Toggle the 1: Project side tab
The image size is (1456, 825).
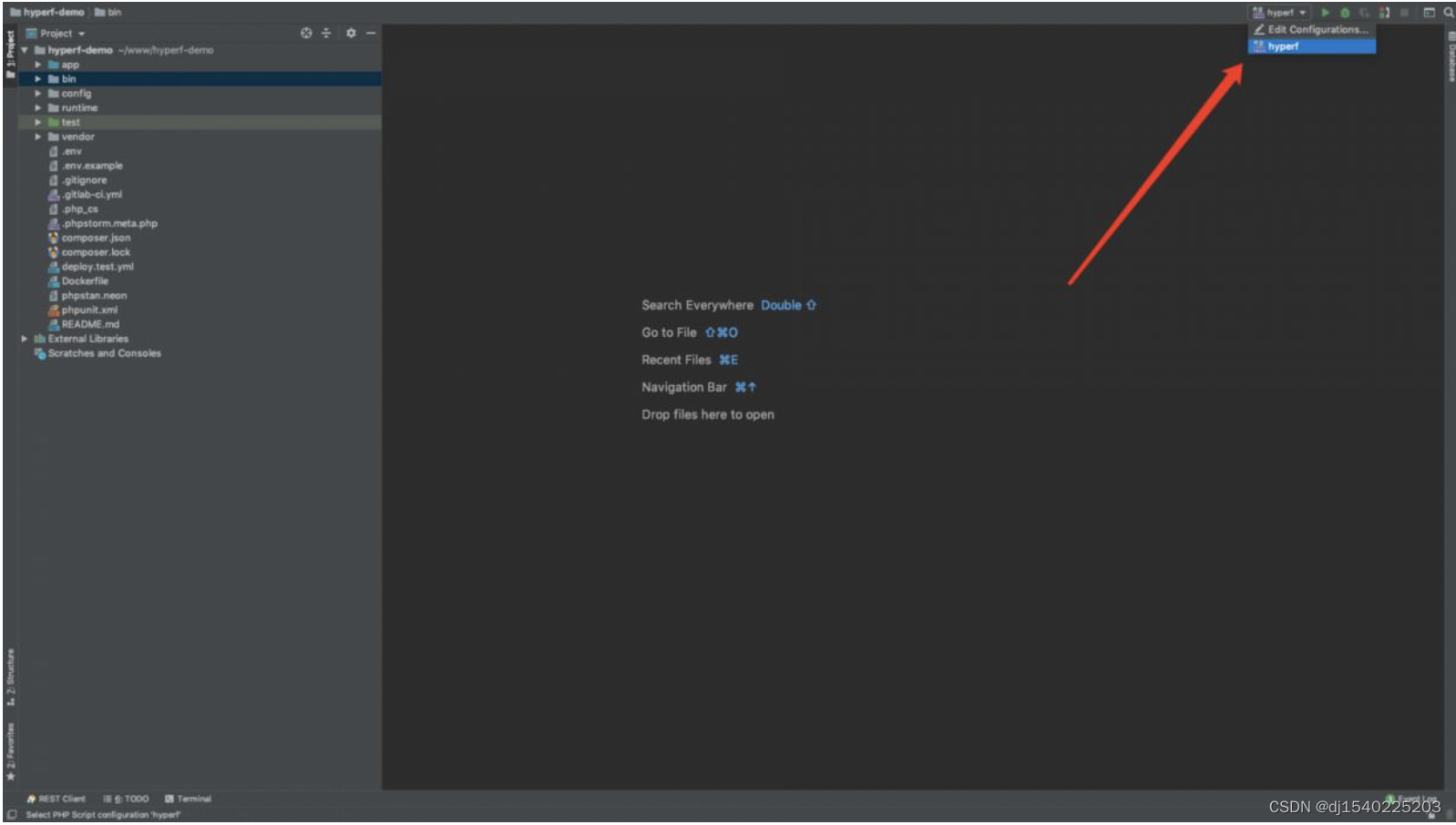pyautogui.click(x=10, y=54)
